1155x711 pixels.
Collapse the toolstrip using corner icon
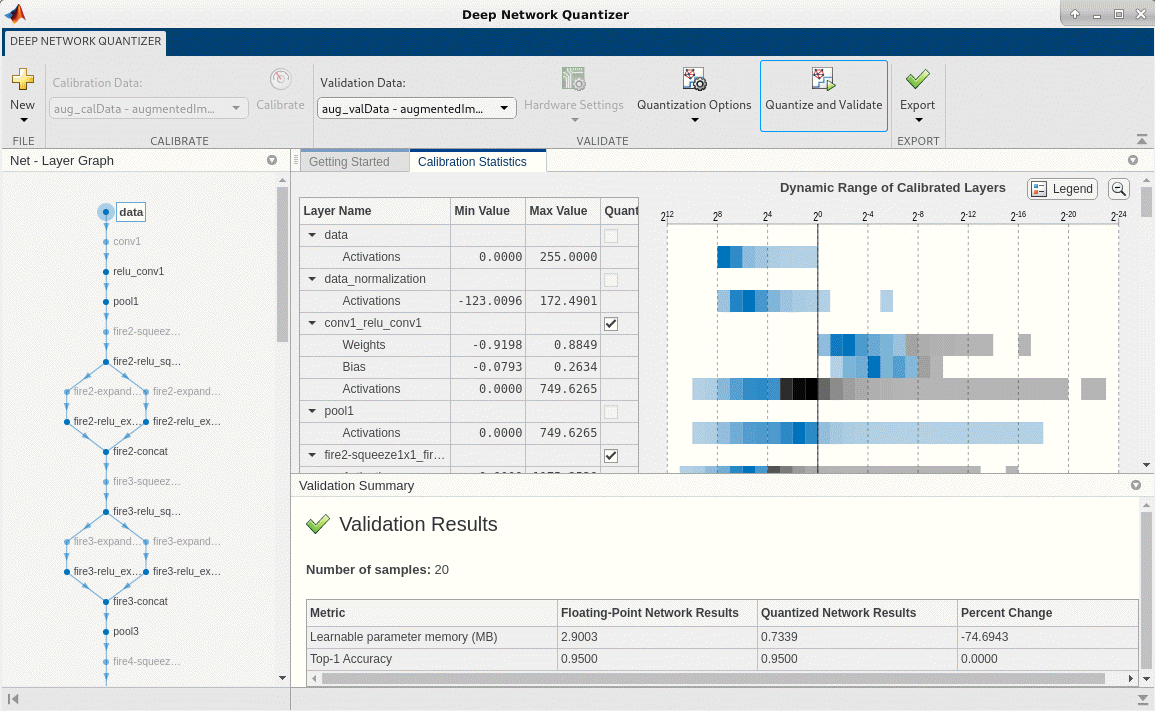pos(1141,139)
